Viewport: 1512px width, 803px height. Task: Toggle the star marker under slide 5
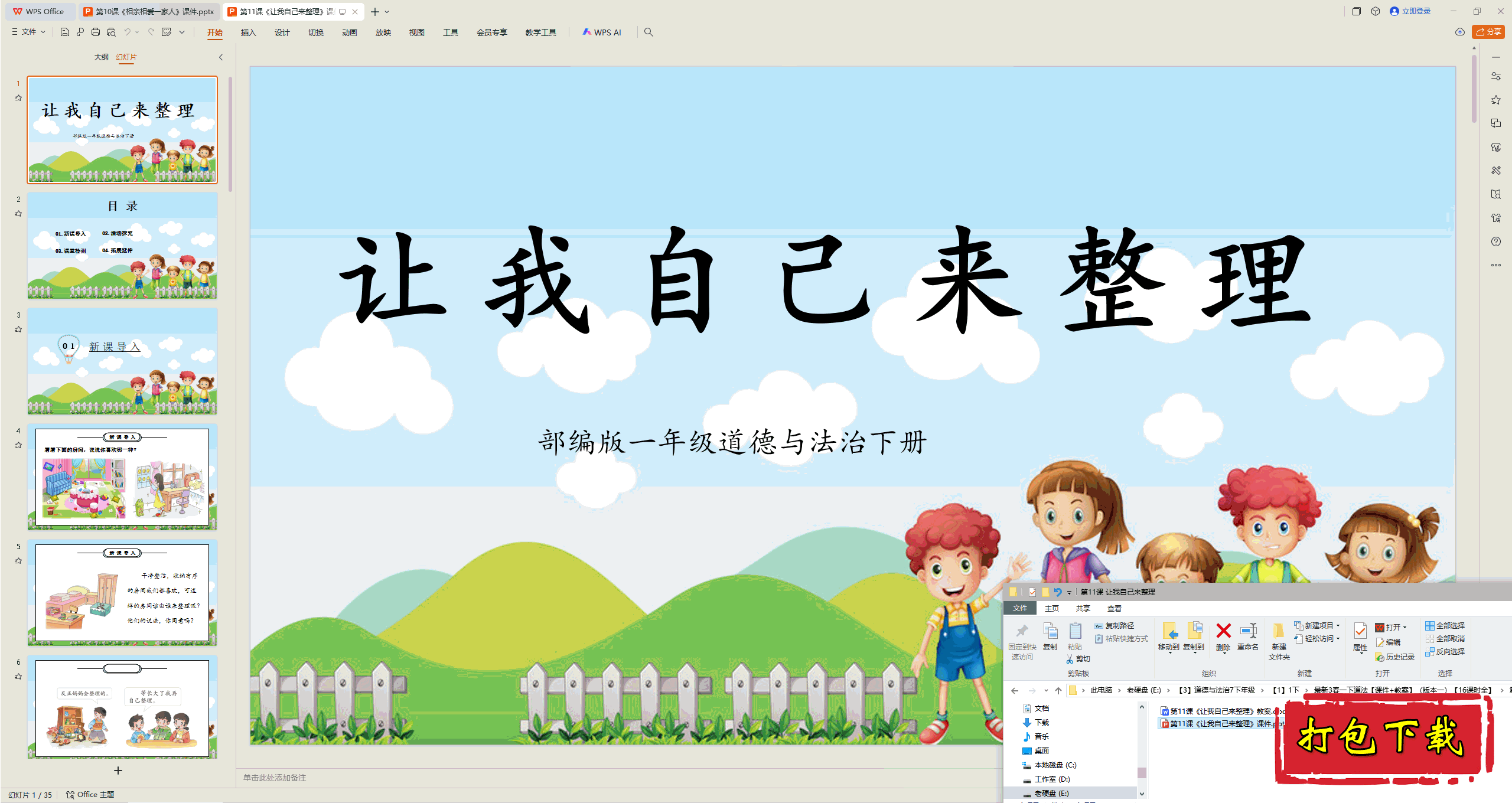click(18, 561)
